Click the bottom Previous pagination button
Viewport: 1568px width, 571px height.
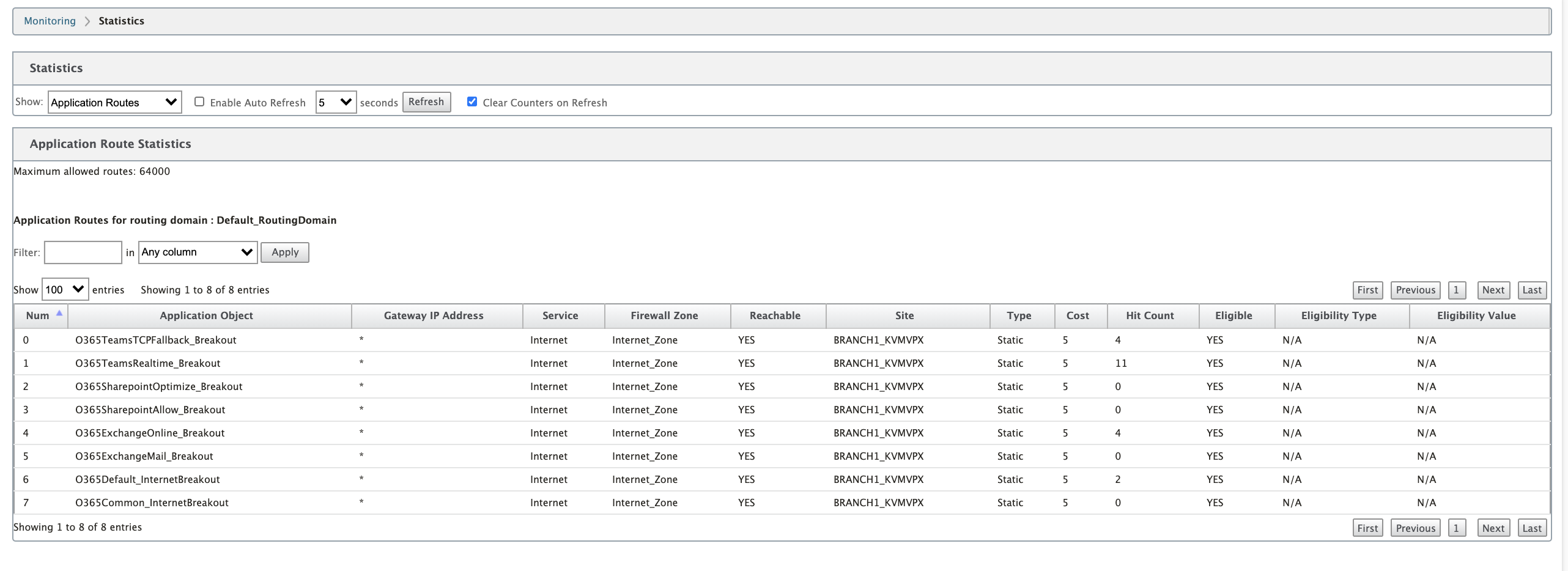coord(1415,528)
